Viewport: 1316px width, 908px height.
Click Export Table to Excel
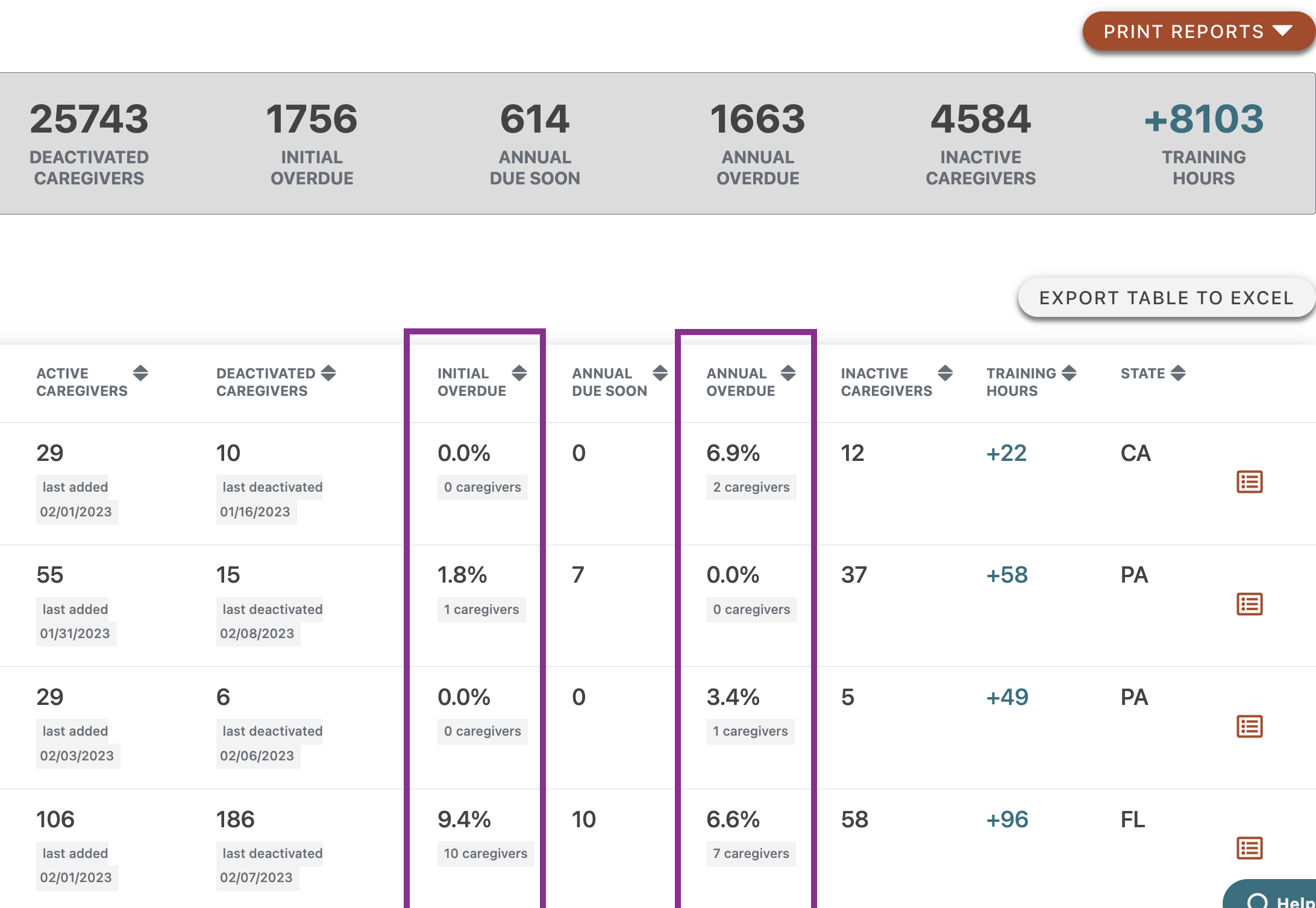[x=1165, y=297]
